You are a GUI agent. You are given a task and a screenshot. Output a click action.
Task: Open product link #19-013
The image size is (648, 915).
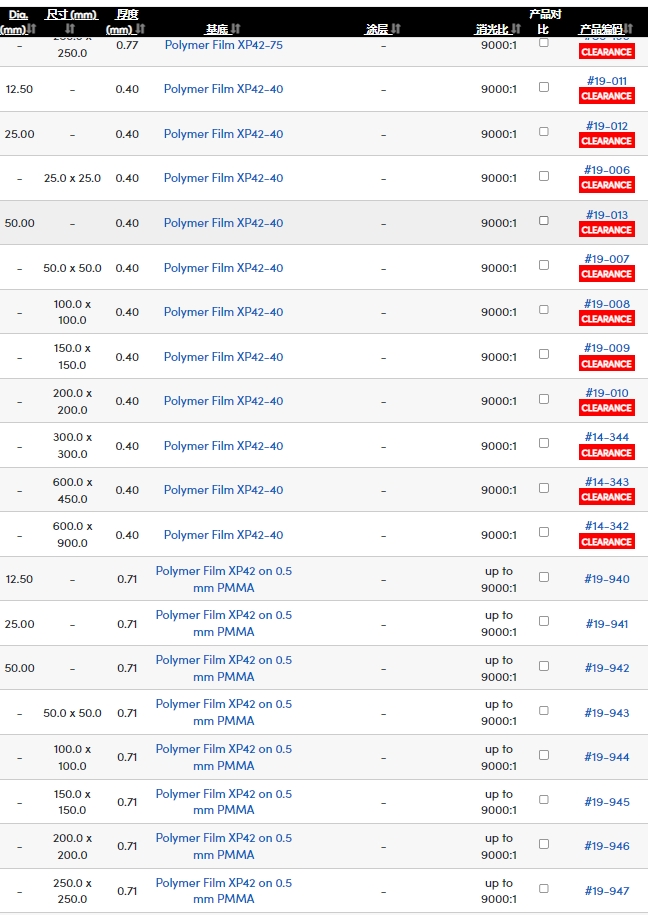[x=607, y=215]
